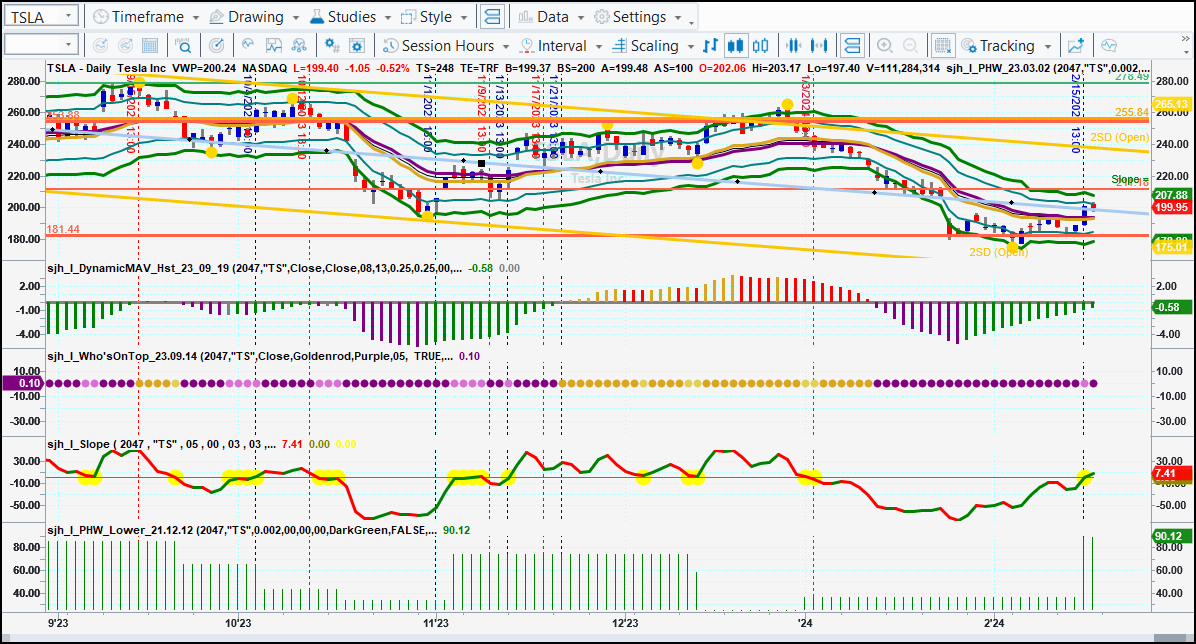Open the Scaling dropdown
The image size is (1196, 644).
654,46
